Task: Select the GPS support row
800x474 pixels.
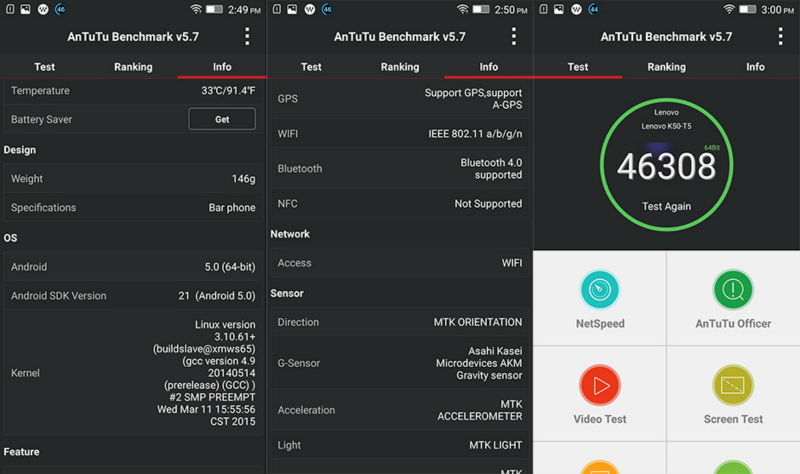Action: point(400,98)
